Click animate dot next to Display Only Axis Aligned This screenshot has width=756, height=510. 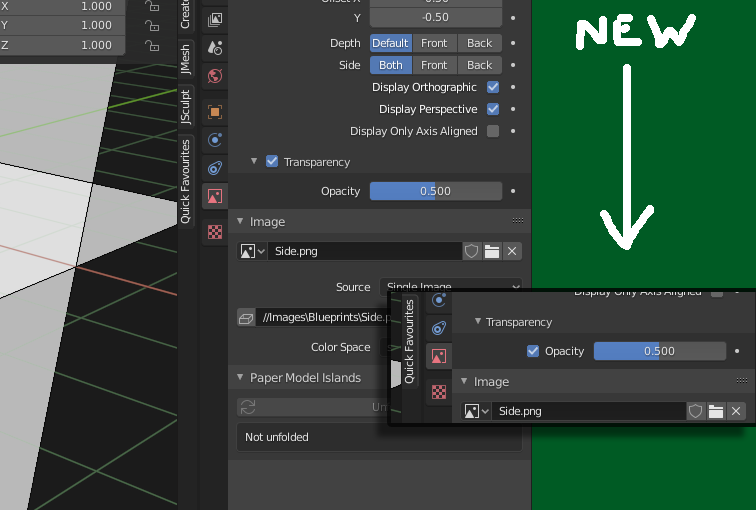[x=513, y=131]
